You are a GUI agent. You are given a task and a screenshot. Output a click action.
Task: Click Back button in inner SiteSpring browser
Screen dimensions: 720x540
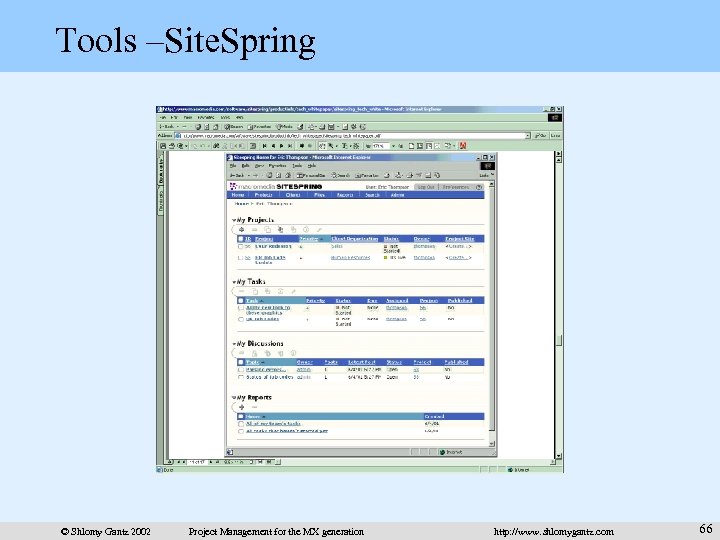coord(238,175)
